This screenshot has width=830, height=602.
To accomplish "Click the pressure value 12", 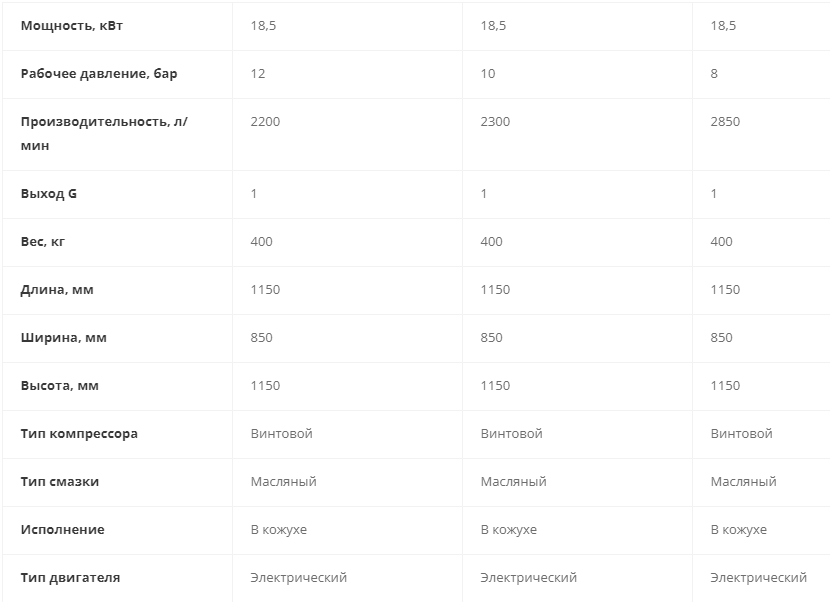I will [258, 74].
